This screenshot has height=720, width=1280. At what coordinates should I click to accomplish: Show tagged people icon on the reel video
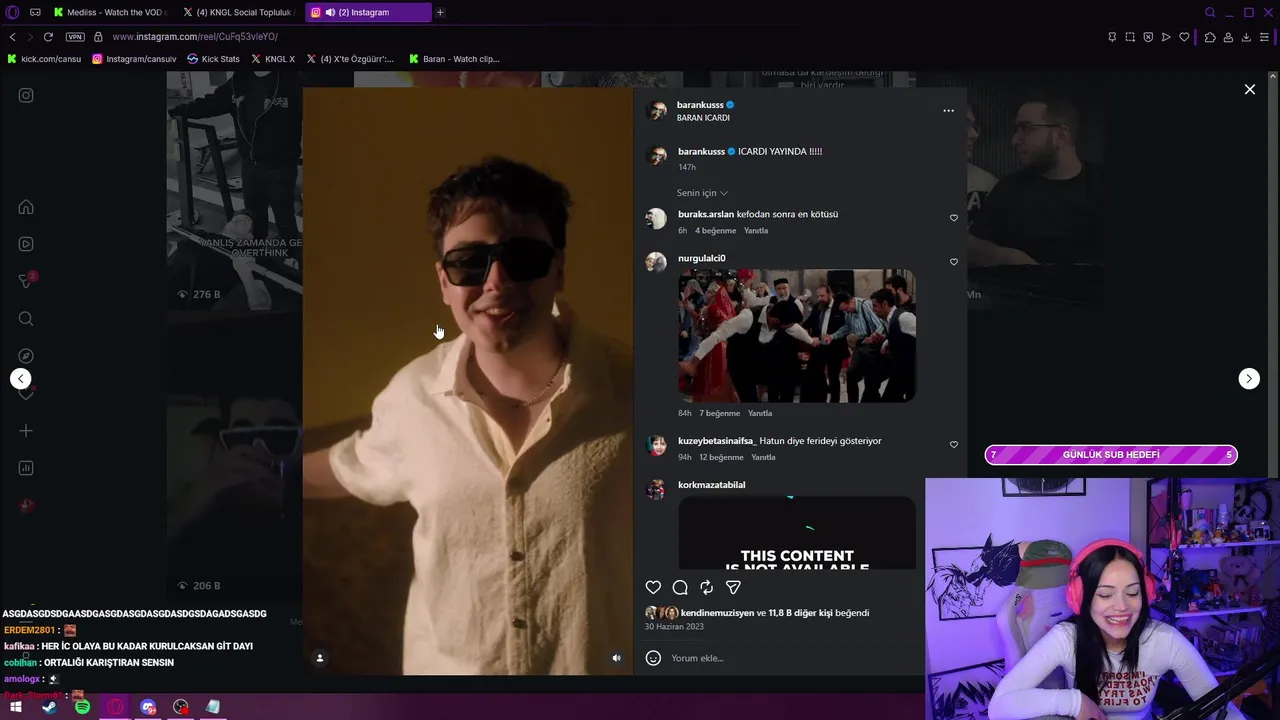pyautogui.click(x=320, y=658)
